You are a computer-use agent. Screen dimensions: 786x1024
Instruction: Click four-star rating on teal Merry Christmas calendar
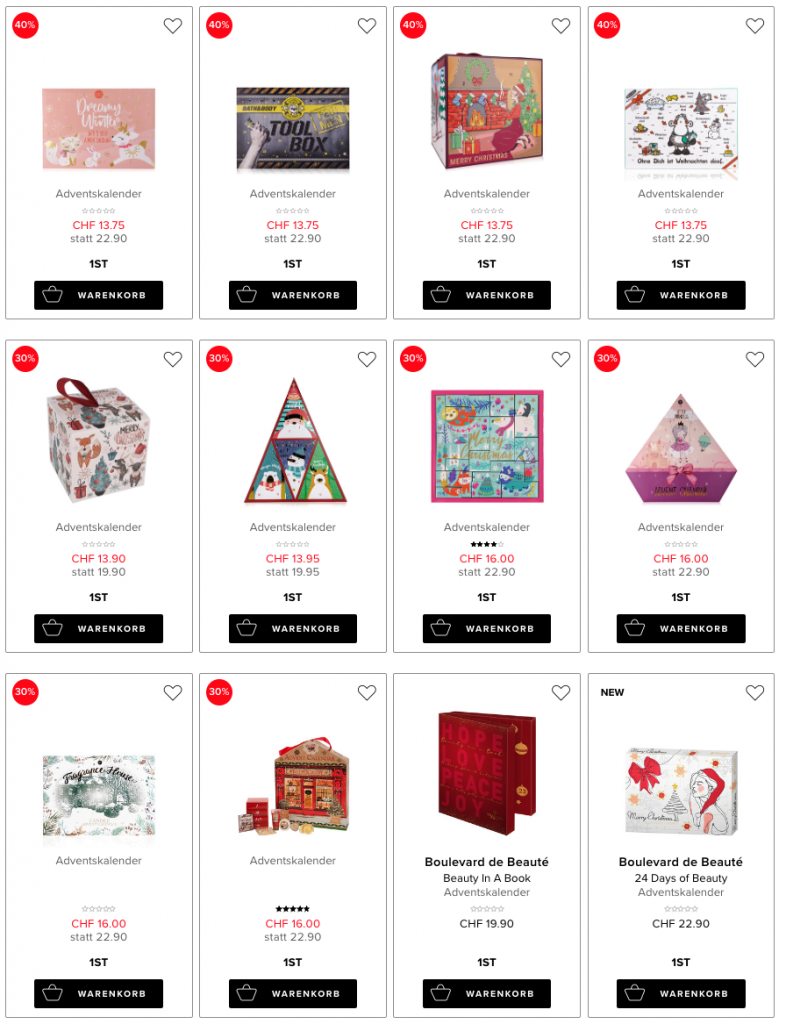[x=487, y=544]
